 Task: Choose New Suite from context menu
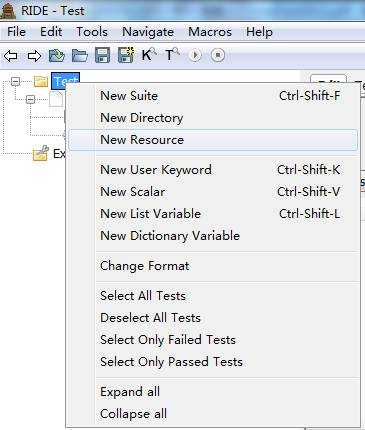pyautogui.click(x=213, y=96)
